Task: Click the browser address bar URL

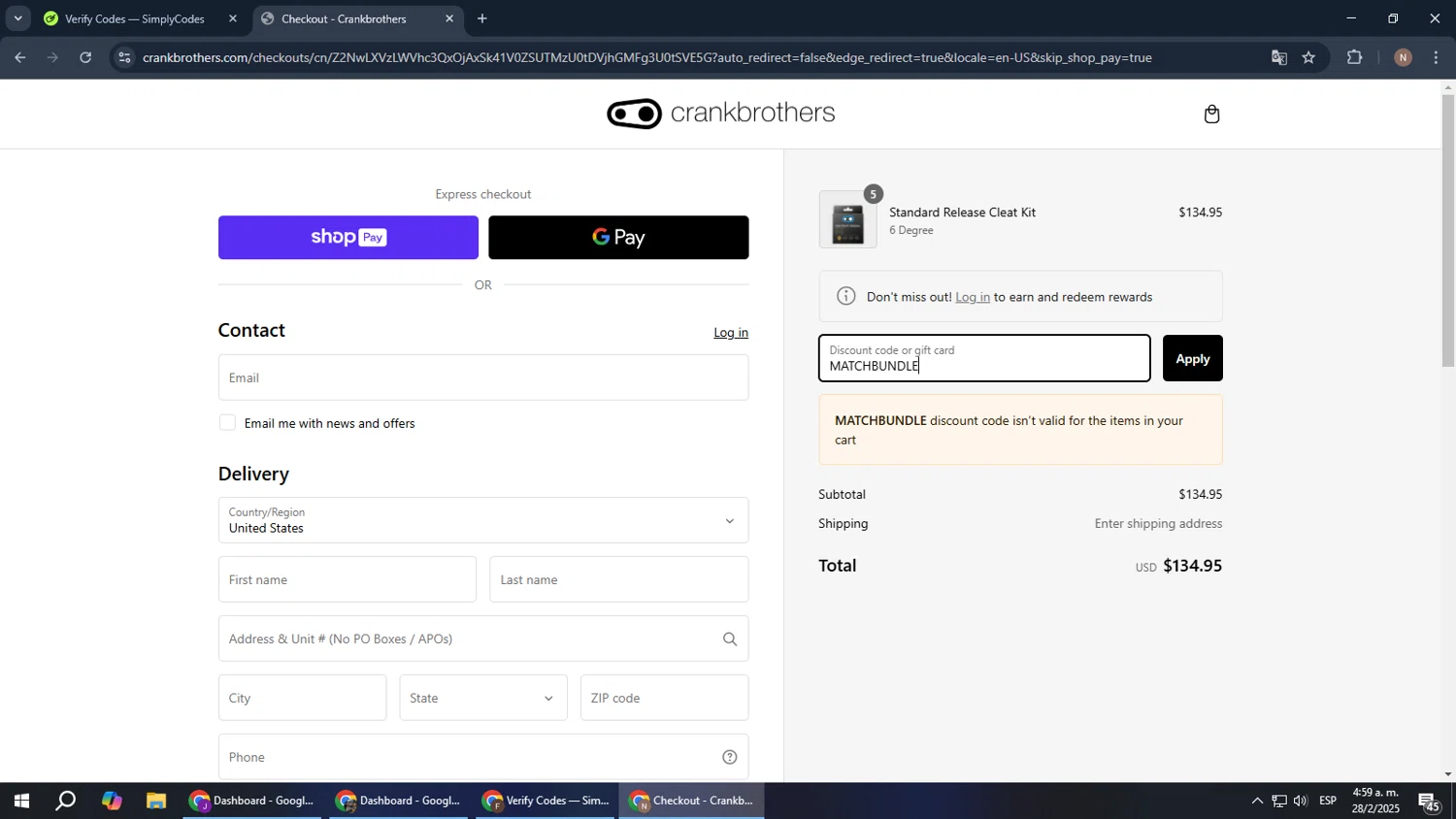Action: coord(647,57)
